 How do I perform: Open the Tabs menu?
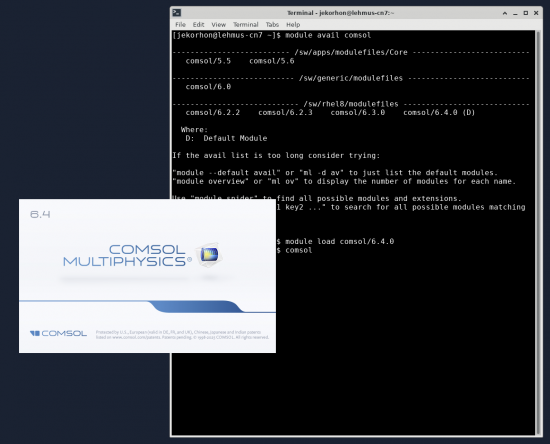(x=272, y=25)
